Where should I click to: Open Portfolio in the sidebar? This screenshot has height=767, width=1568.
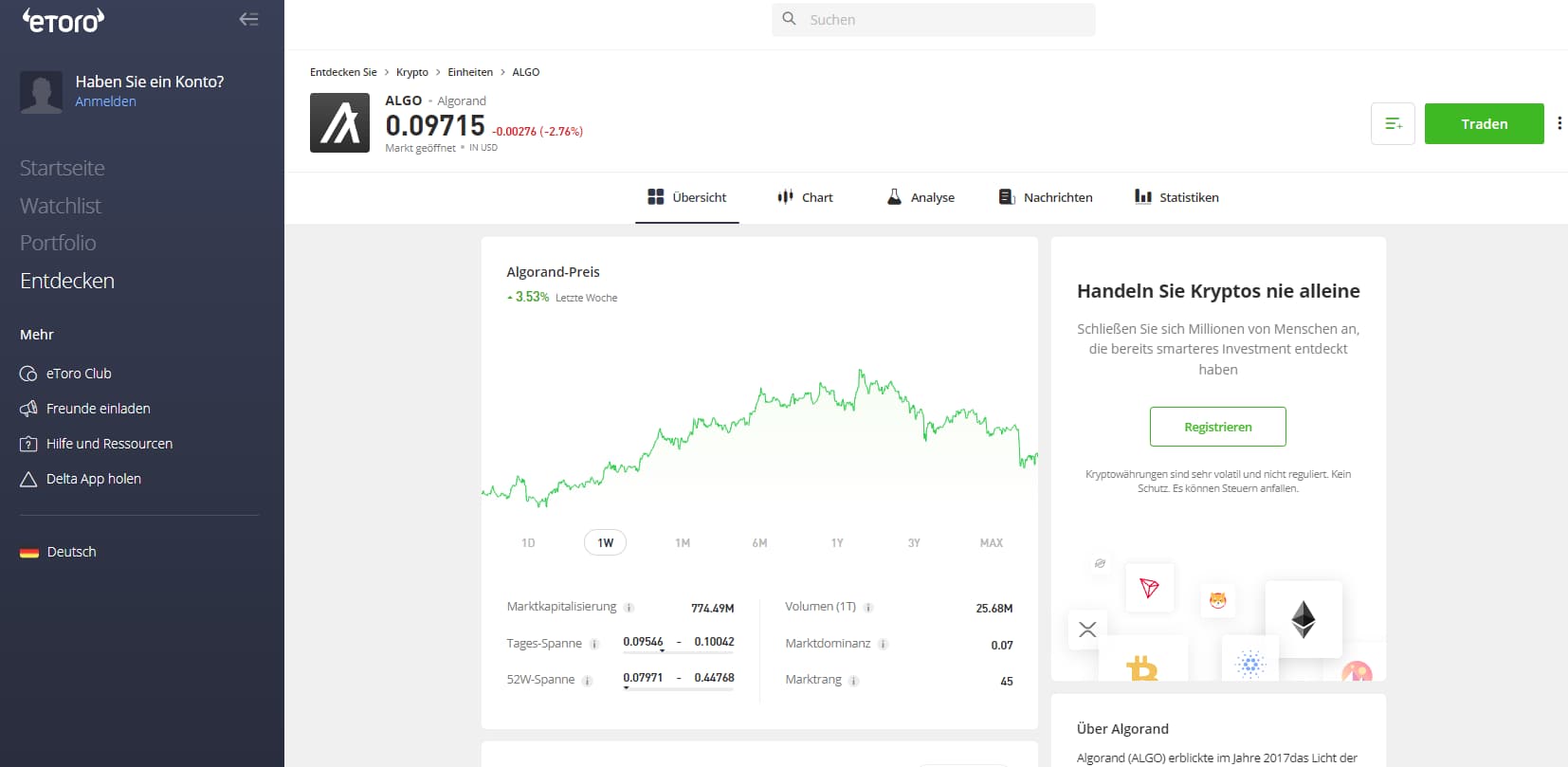click(x=58, y=243)
